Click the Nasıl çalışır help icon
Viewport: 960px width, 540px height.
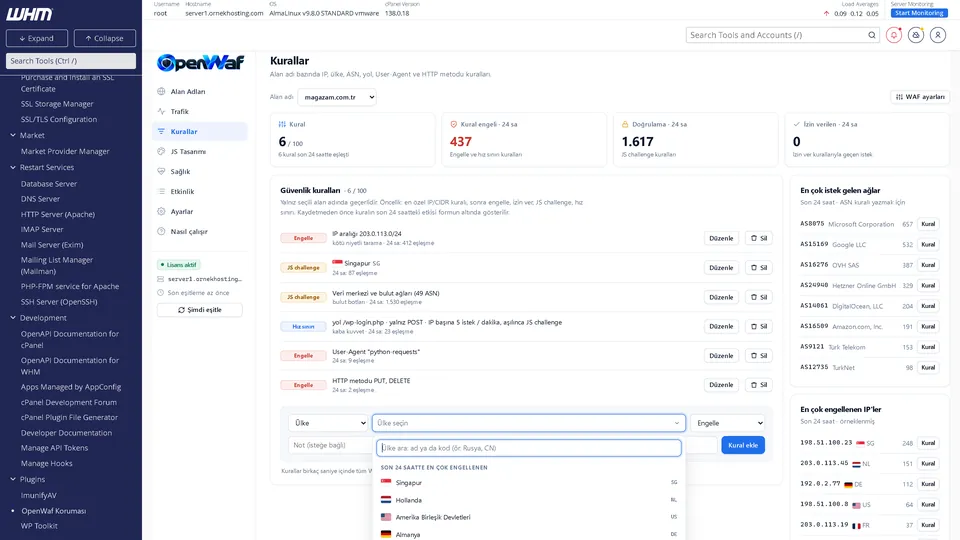pyautogui.click(x=161, y=231)
